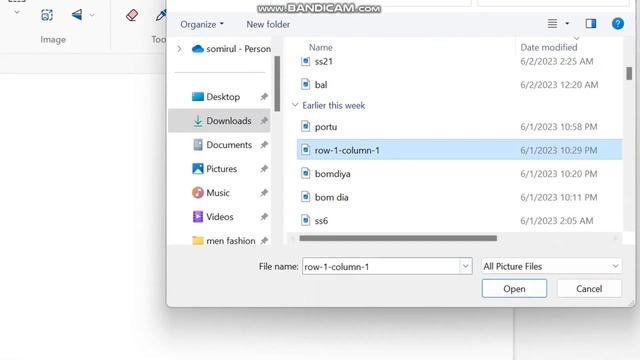Image resolution: width=640 pixels, height=360 pixels.
Task: Click the pin icon next to Documents
Action: (264, 145)
